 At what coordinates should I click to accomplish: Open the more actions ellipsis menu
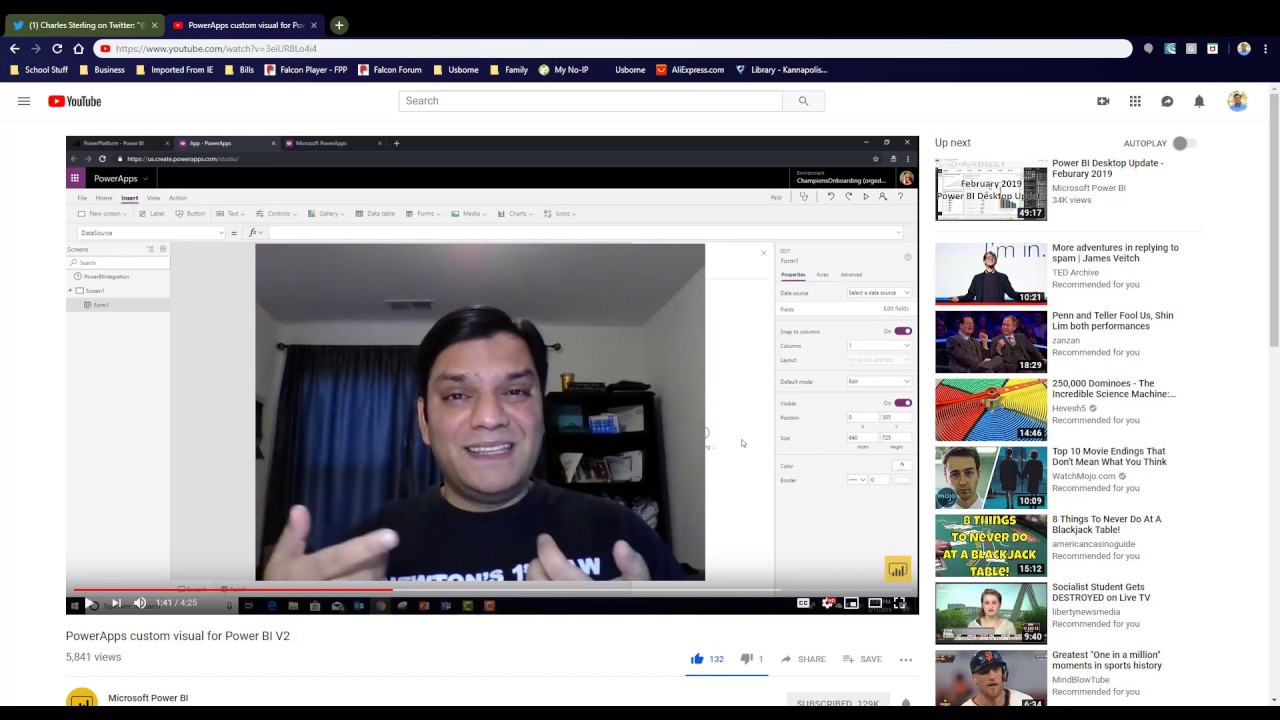[906, 659]
